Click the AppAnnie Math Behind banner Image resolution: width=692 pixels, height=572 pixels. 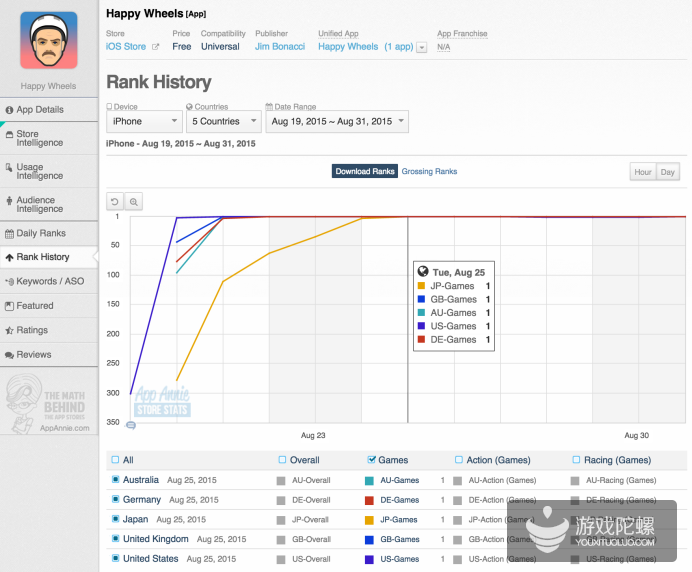point(48,405)
